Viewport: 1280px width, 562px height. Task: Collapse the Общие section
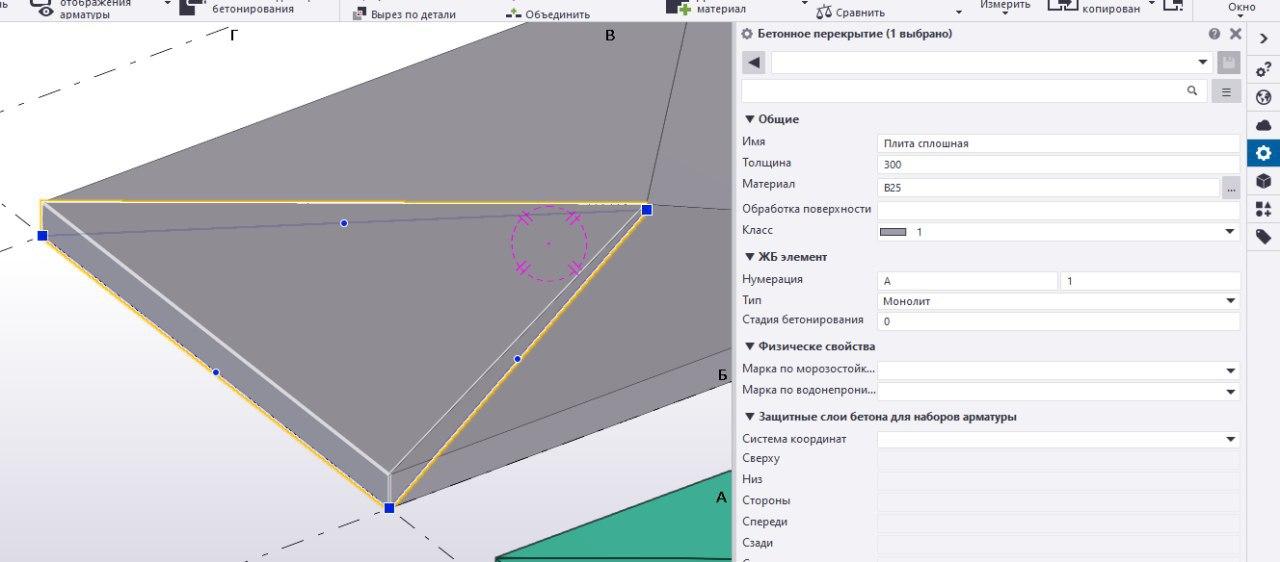[x=750, y=119]
